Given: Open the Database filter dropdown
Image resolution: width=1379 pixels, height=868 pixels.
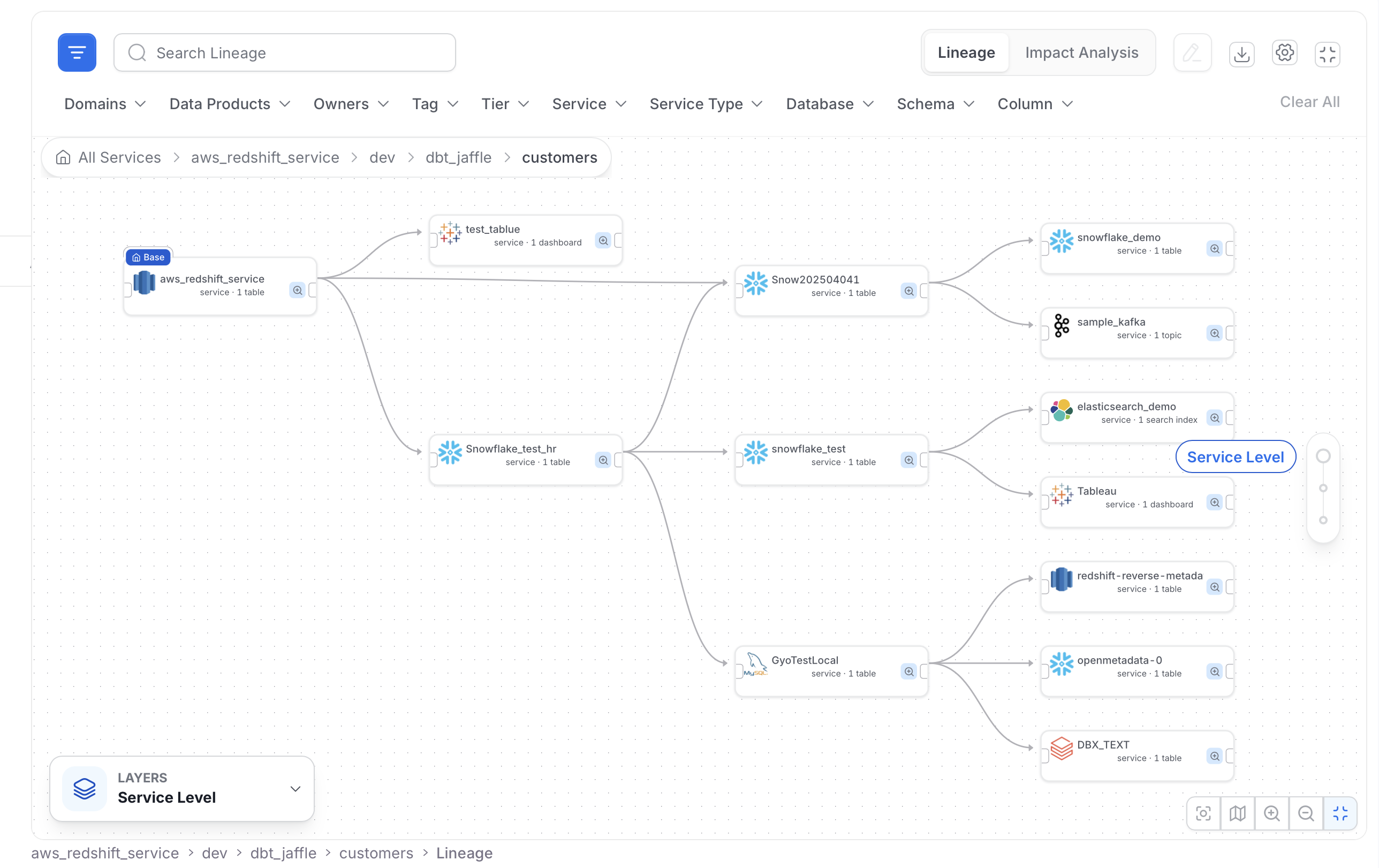Looking at the screenshot, I should [x=830, y=104].
